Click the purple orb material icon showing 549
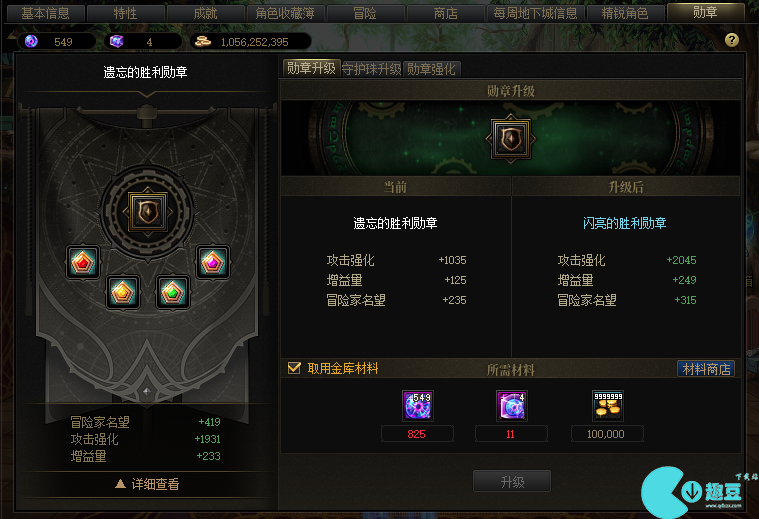The height and width of the screenshot is (519, 759). (x=418, y=405)
